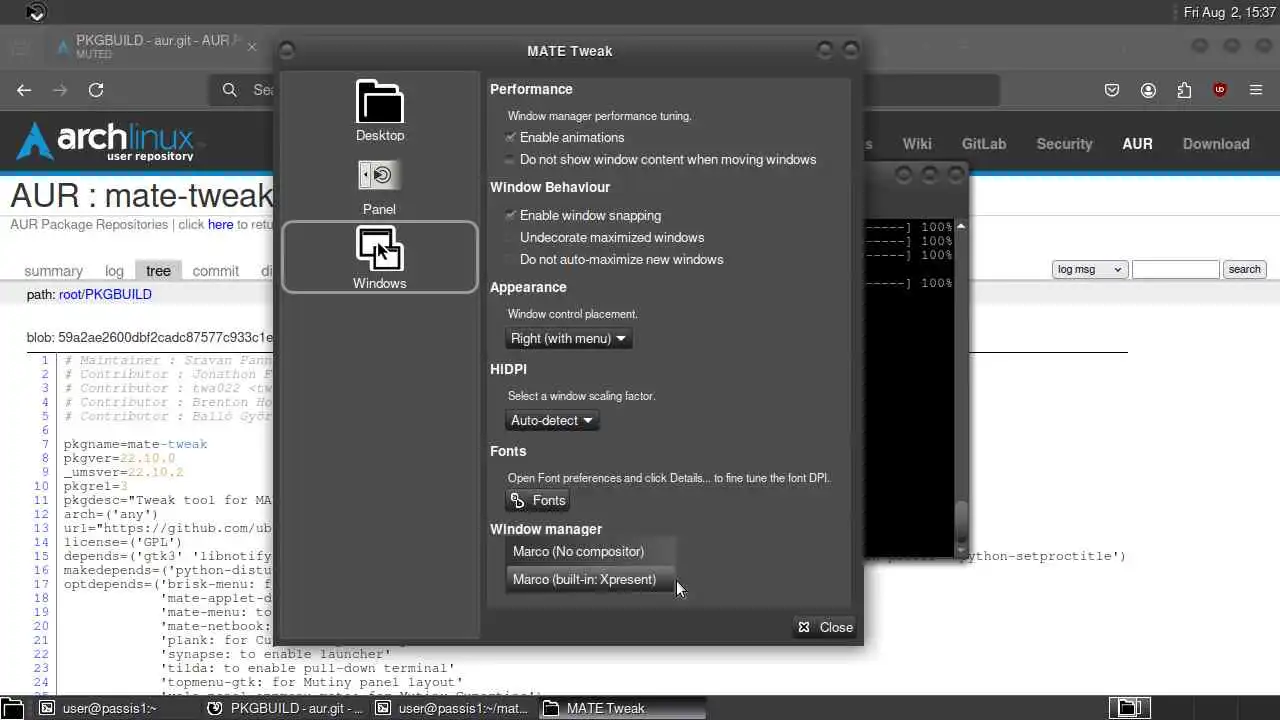Switch to the tree tab
The width and height of the screenshot is (1280, 720).
[x=158, y=271]
